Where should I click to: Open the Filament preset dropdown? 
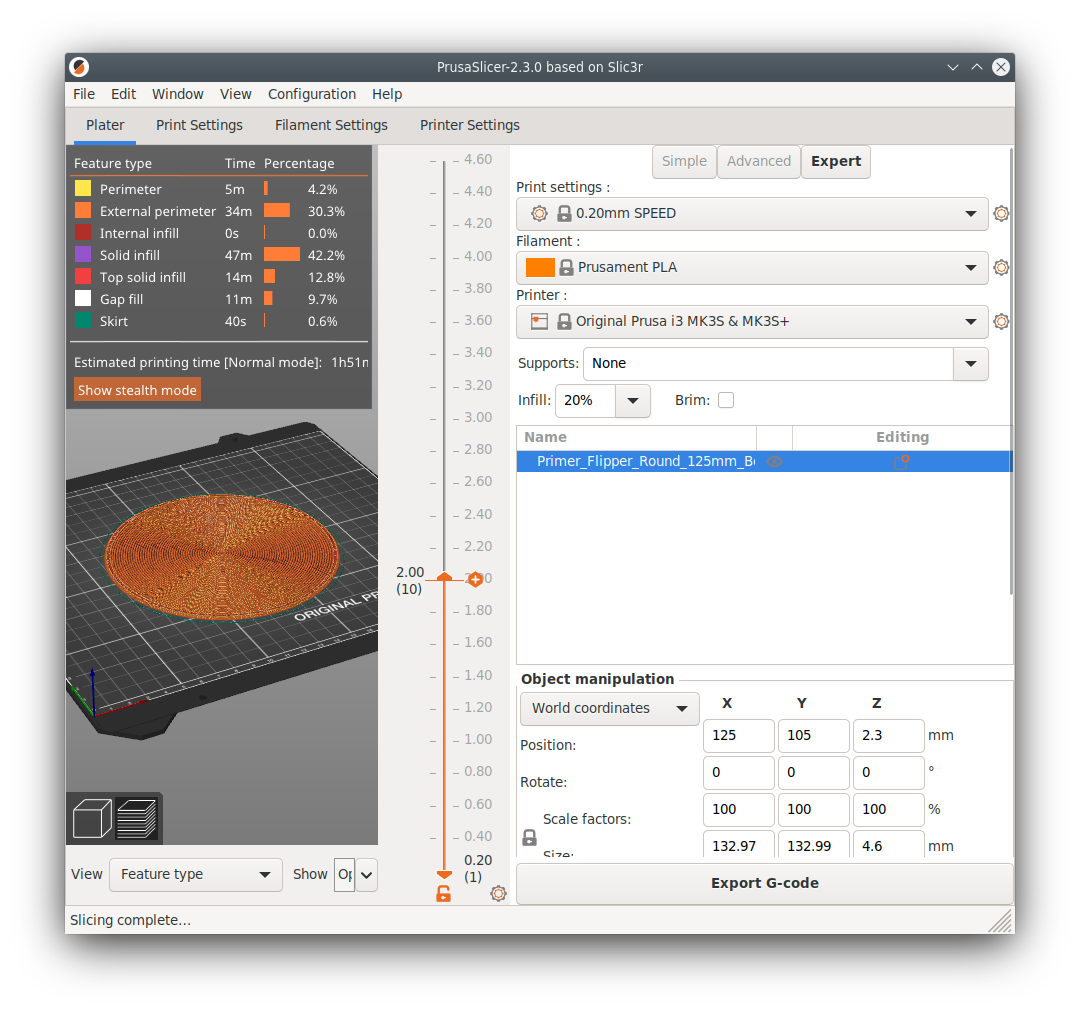click(x=752, y=267)
